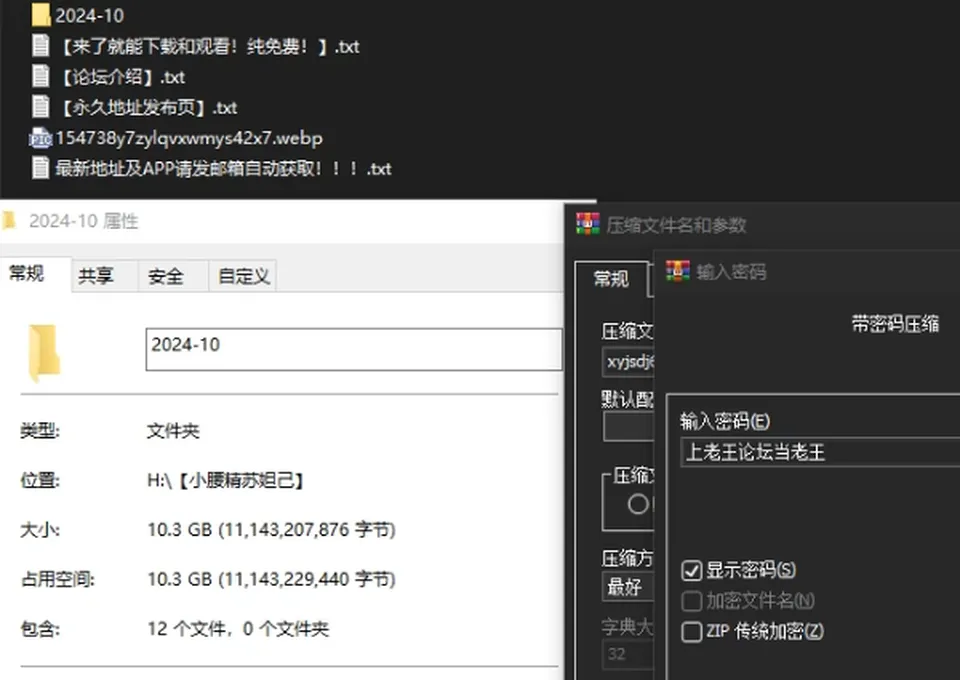This screenshot has height=680, width=960.
Task: Click the archive name field starting with xyjsdj
Action: coord(628,362)
